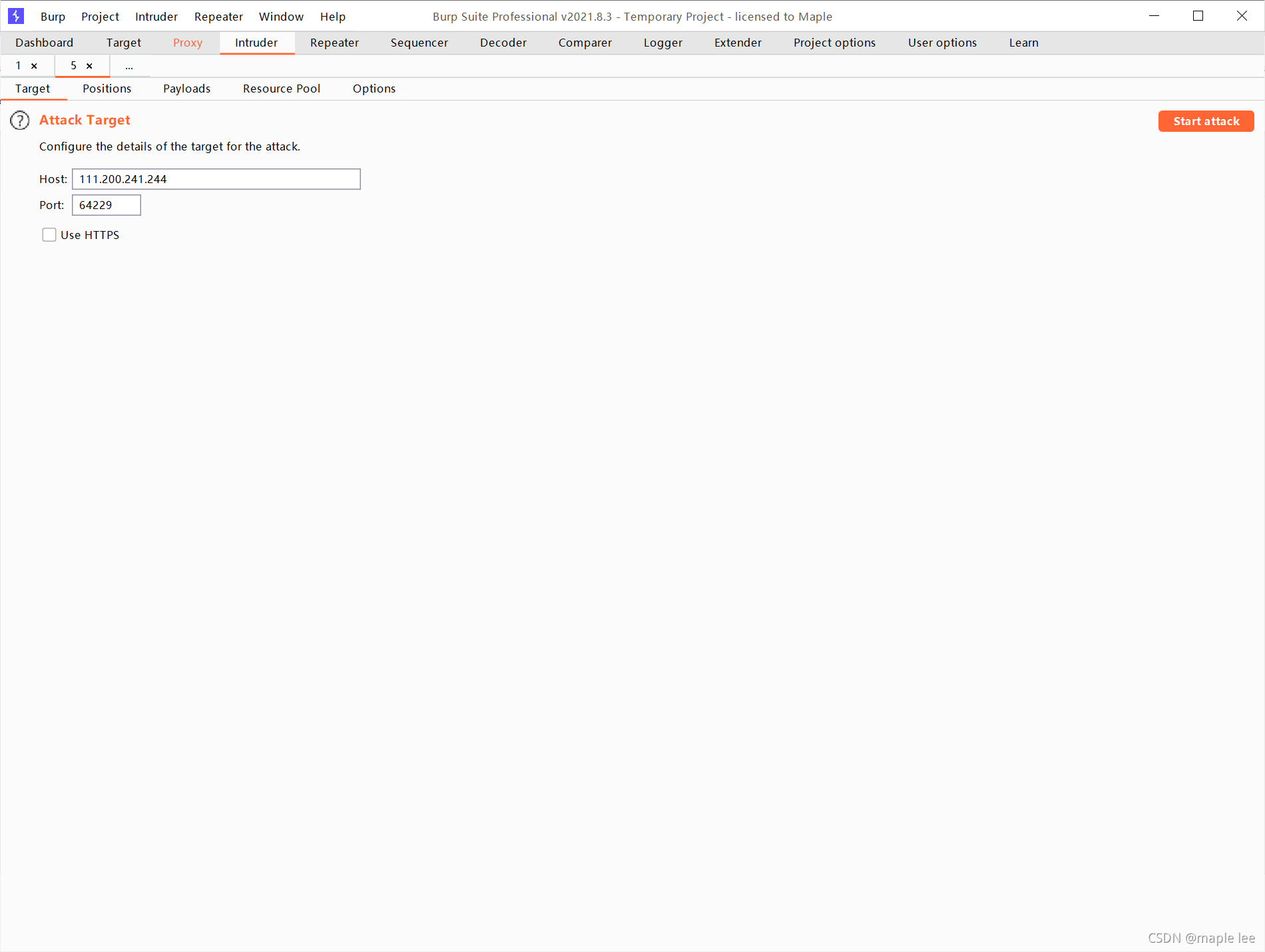1265x952 pixels.
Task: Open the Help menu
Action: [x=333, y=17]
